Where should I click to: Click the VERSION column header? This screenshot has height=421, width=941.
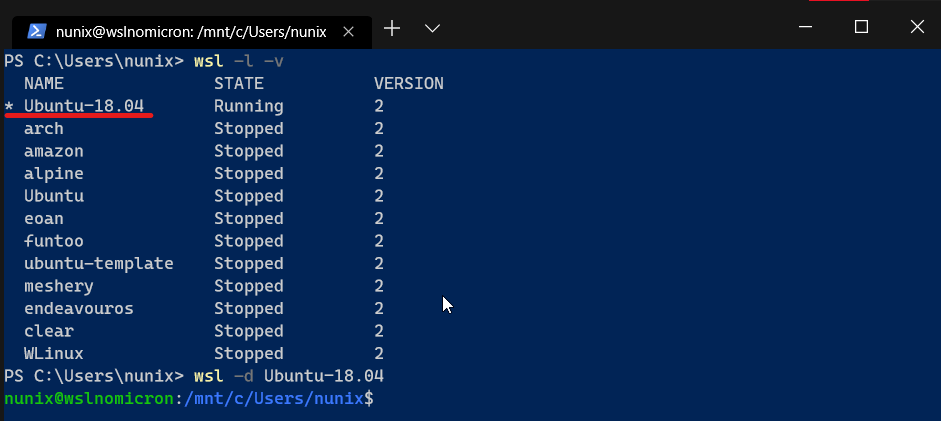pyautogui.click(x=409, y=83)
